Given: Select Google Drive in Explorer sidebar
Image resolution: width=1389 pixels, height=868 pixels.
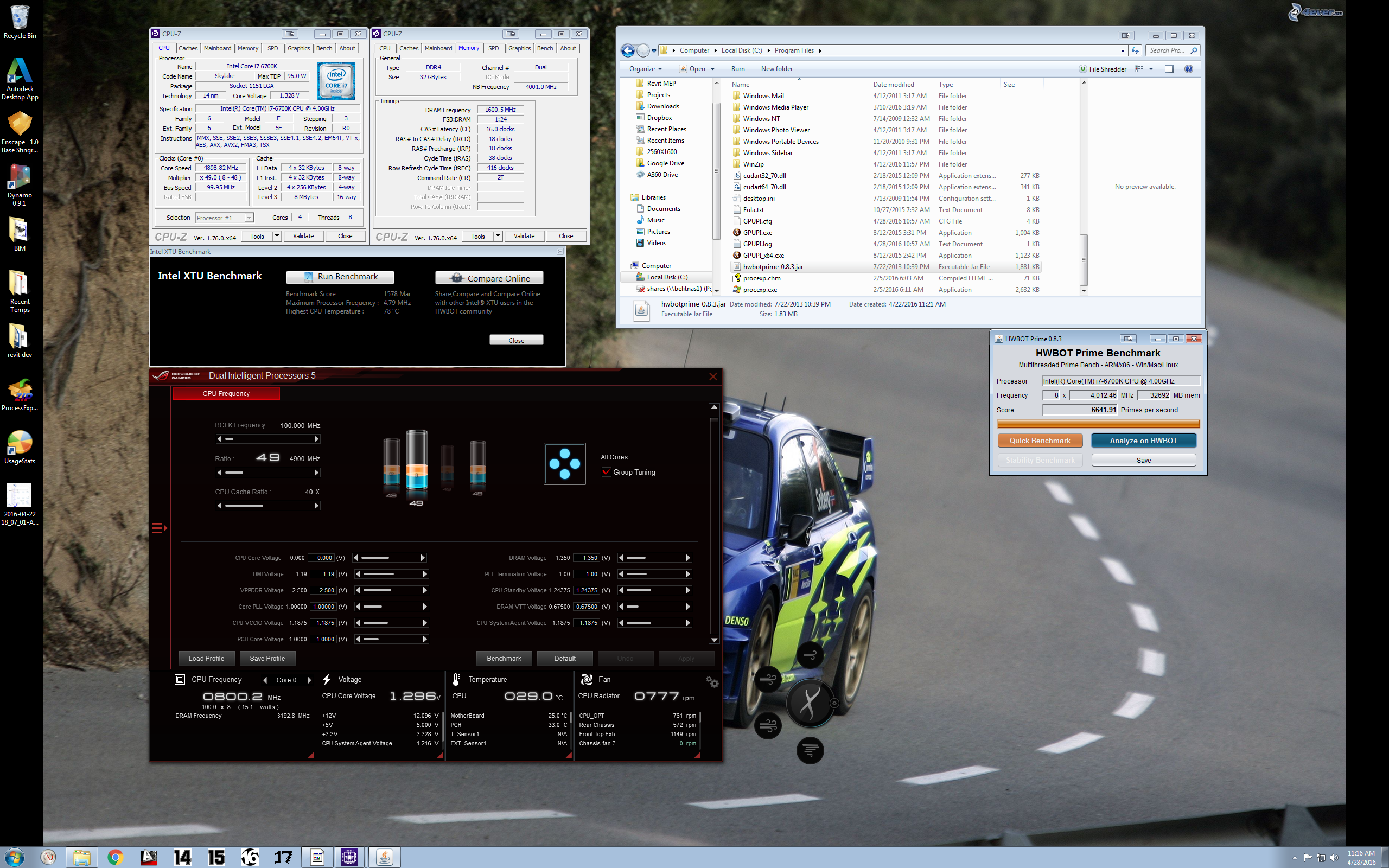Looking at the screenshot, I should (665, 164).
